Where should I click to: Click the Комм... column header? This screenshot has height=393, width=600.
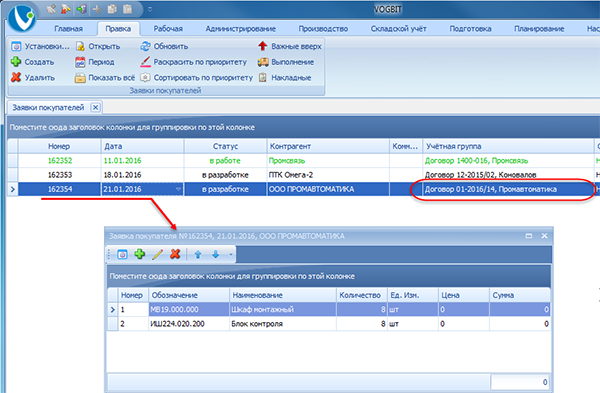click(x=406, y=146)
